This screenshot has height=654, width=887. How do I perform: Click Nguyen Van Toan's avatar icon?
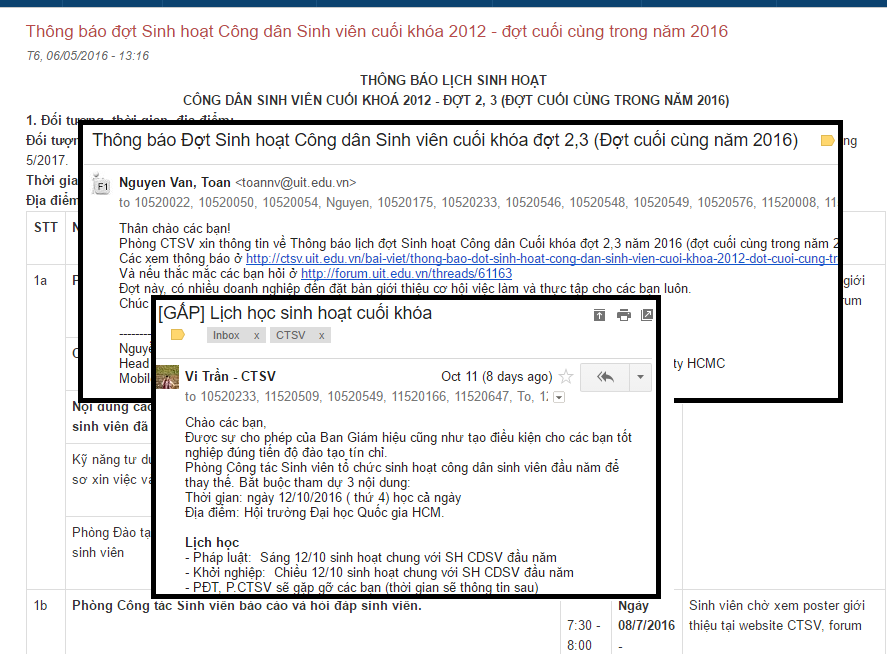(x=100, y=185)
